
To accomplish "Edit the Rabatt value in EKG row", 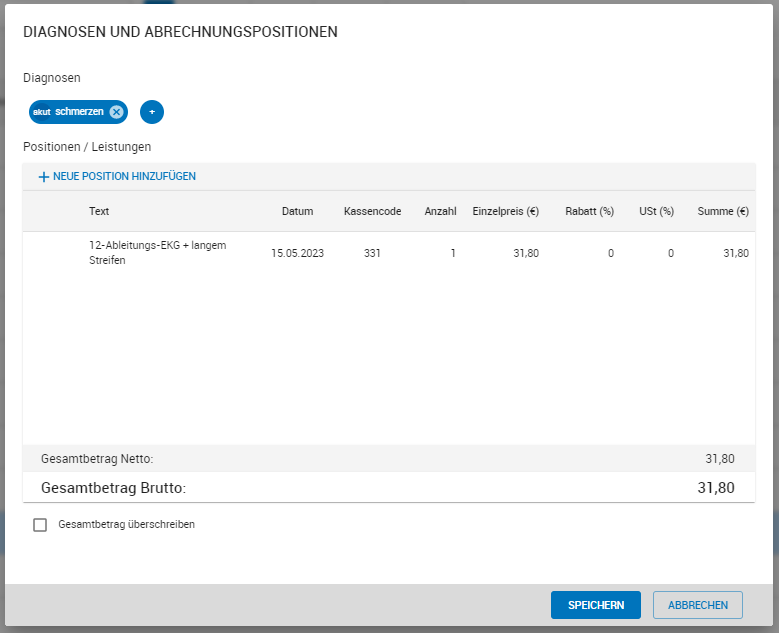I will [610, 254].
